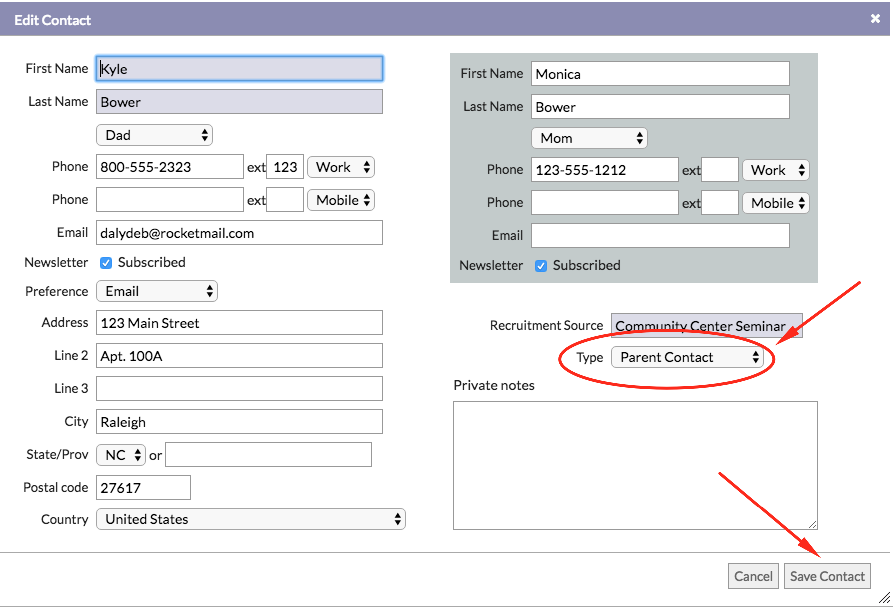Viewport: 893px width, 607px height.
Task: Close the Edit Contact dialog
Action: click(x=875, y=19)
